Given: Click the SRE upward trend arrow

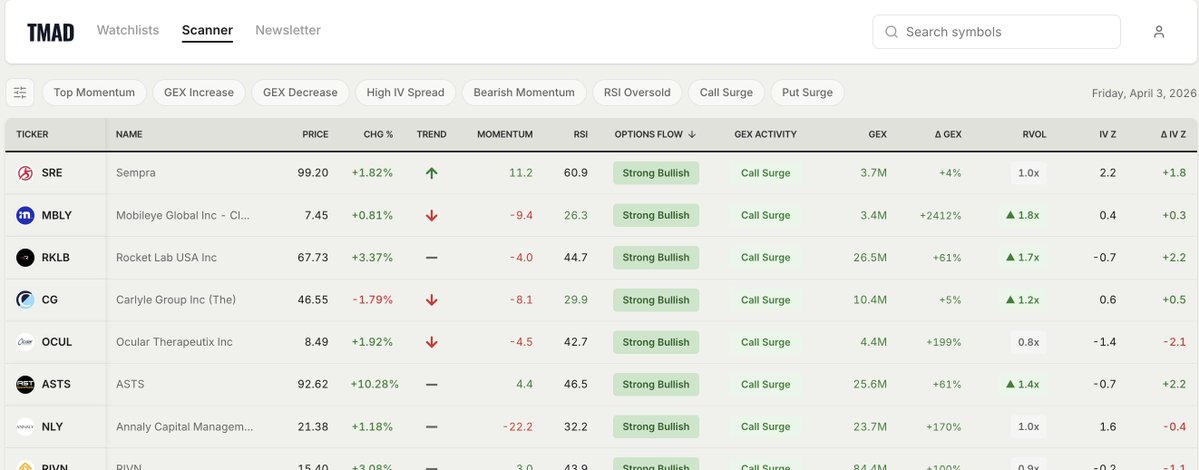Looking at the screenshot, I should pyautogui.click(x=431, y=173).
